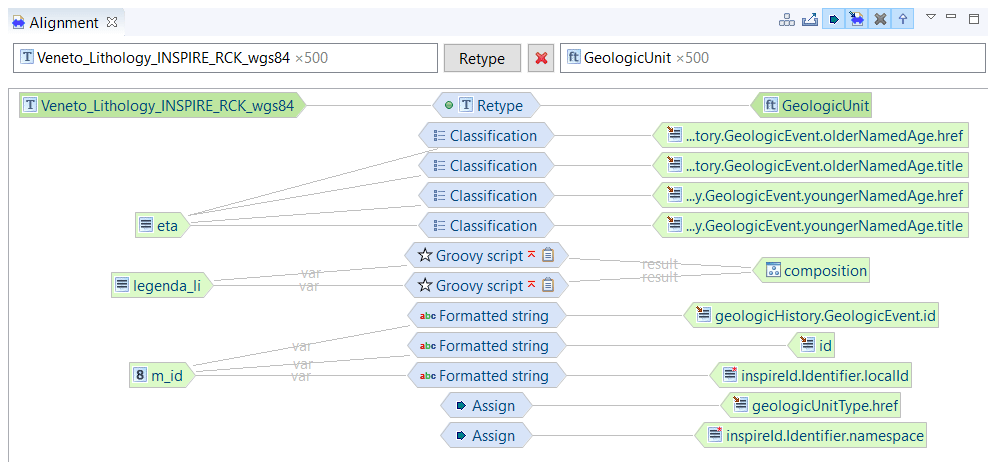Click the geologicUnitType.href Assign cell

485,406
